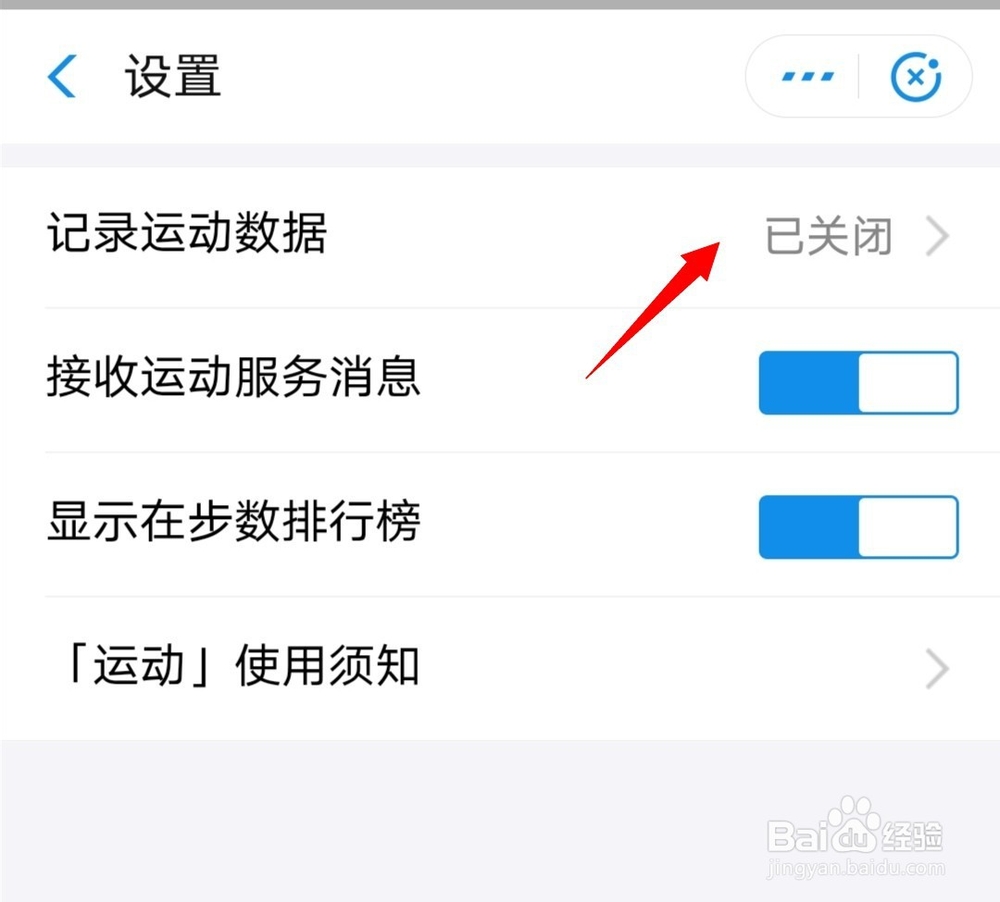Click the 设置 page title
1000x902 pixels.
click(173, 76)
